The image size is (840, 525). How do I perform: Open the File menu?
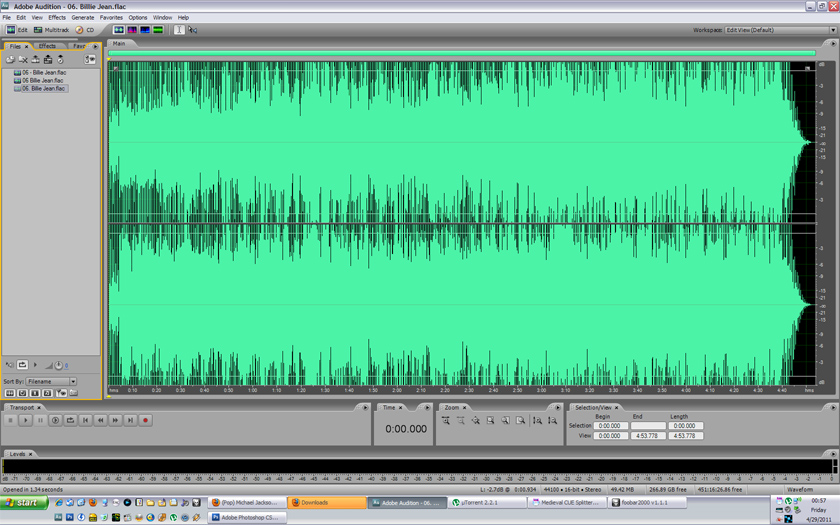pyautogui.click(x=6, y=18)
